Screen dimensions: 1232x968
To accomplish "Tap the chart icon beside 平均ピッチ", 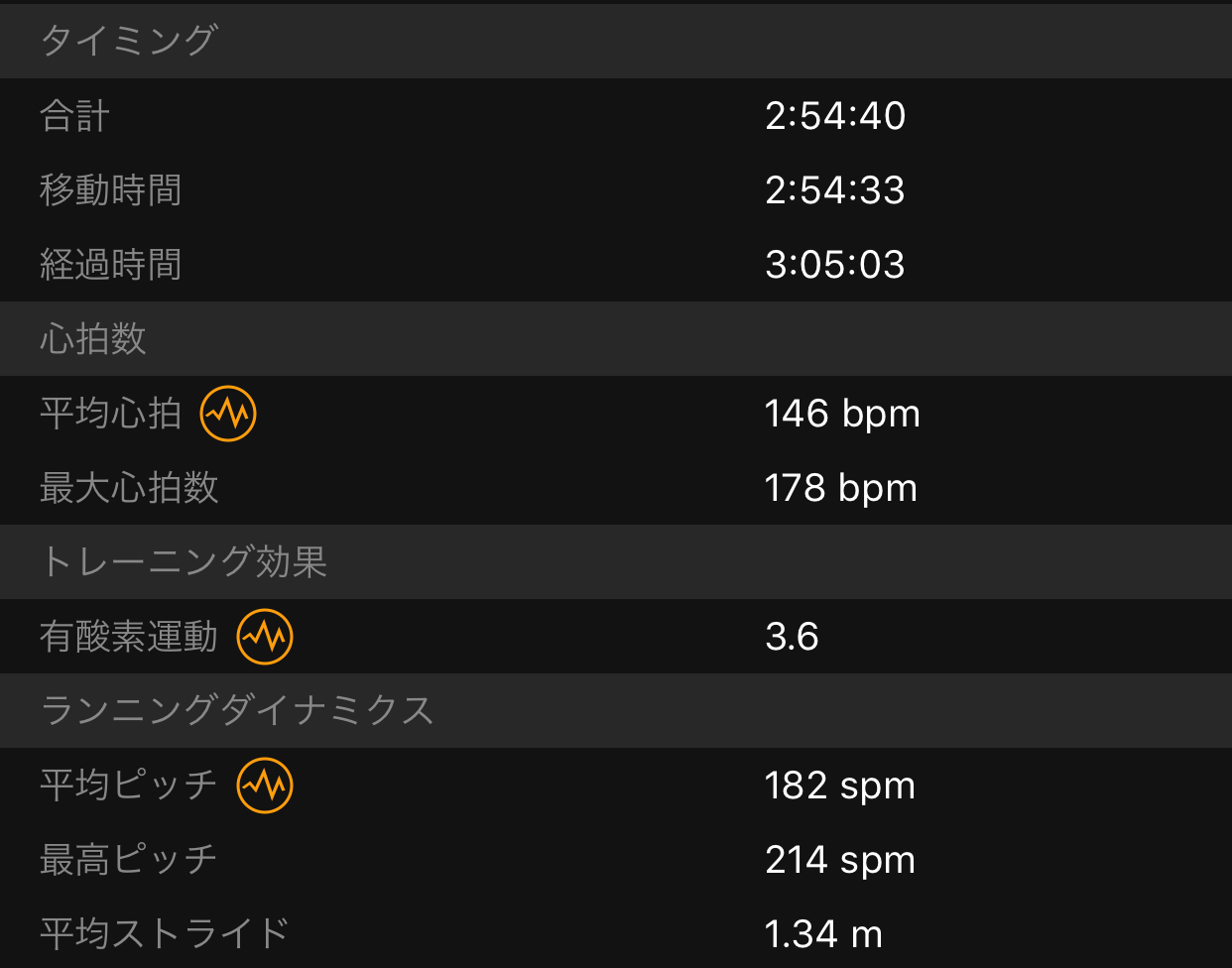I will (265, 786).
